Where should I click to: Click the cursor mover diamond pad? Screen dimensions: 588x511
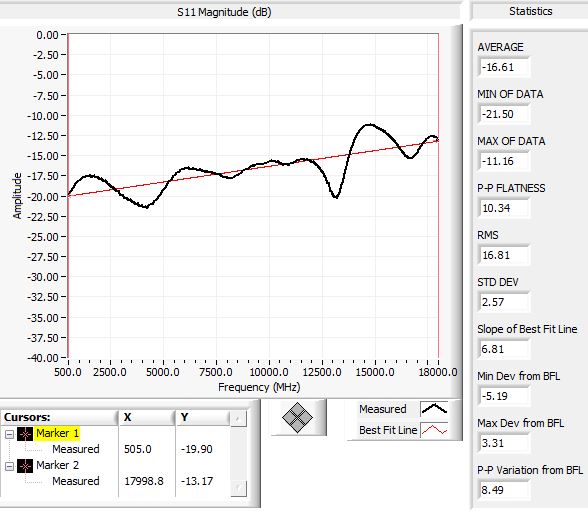297,417
